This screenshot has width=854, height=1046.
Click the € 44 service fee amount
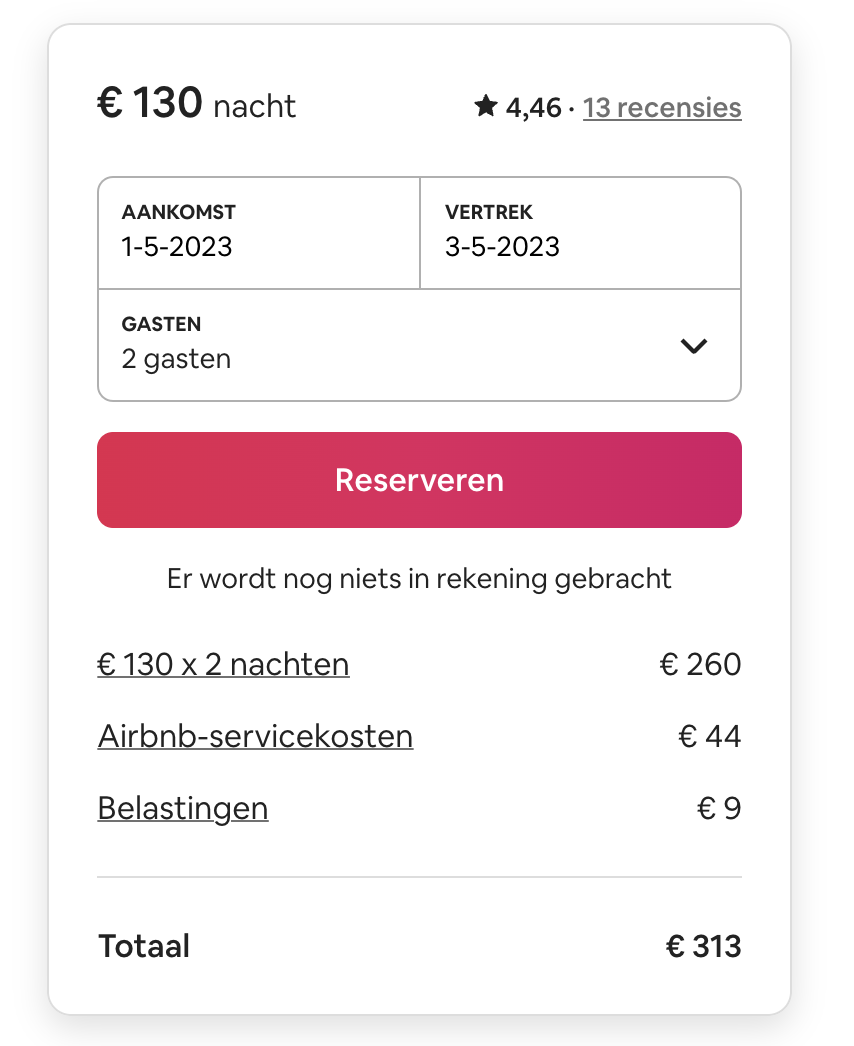coord(709,736)
